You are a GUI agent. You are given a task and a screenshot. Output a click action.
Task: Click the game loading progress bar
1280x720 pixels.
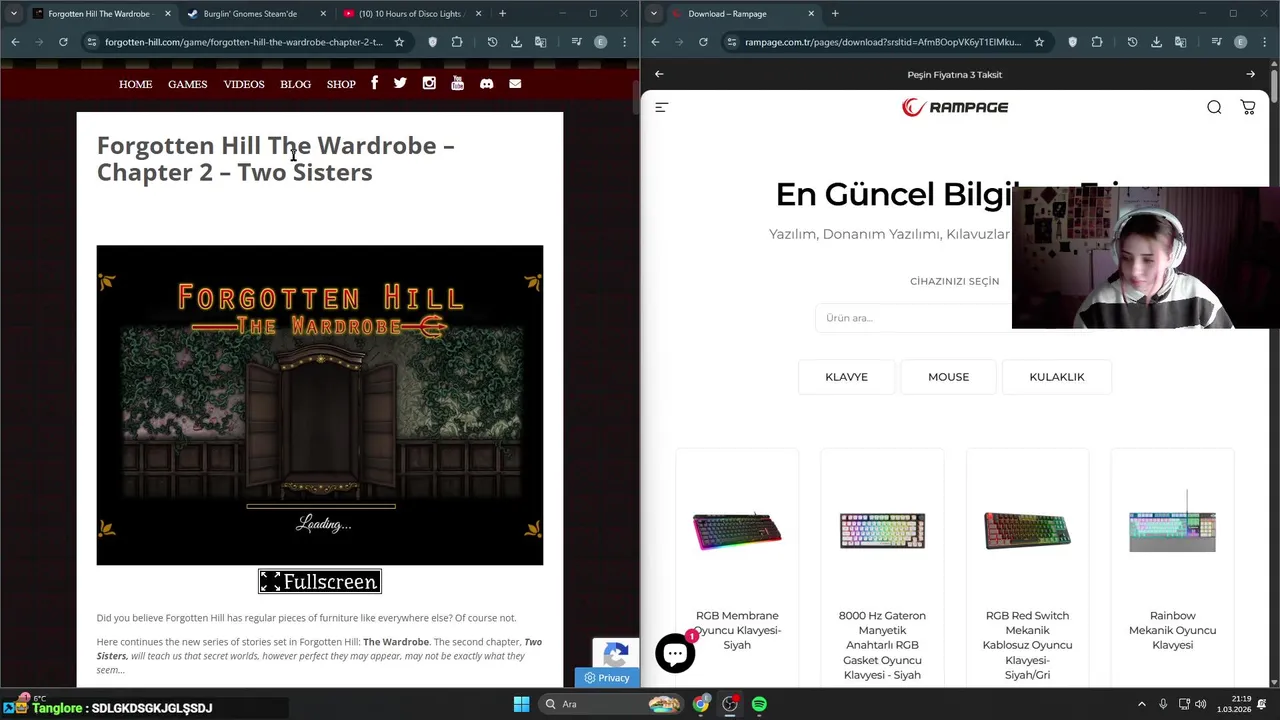(x=321, y=506)
